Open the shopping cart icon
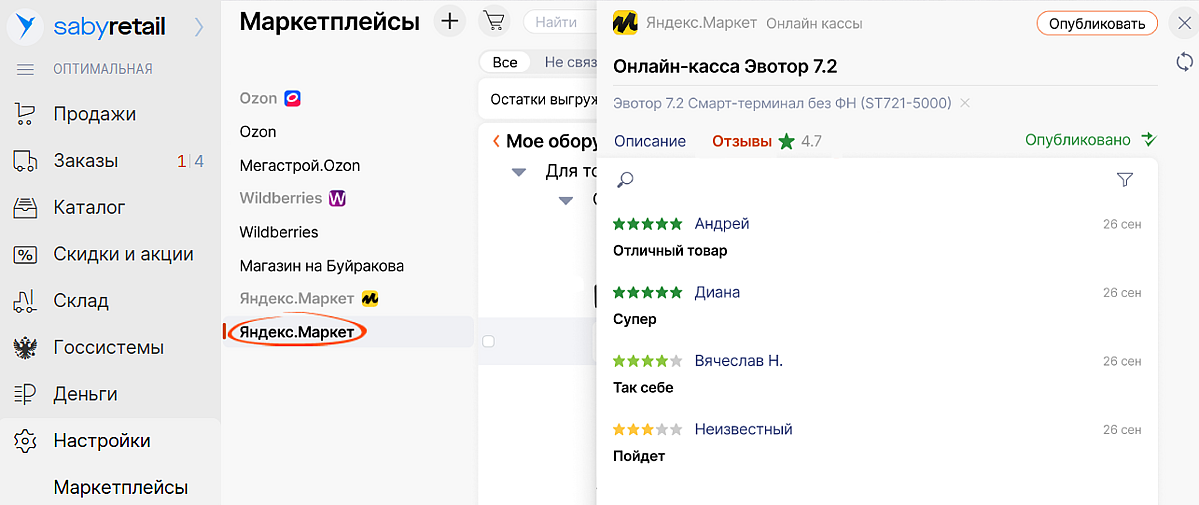Image resolution: width=1199 pixels, height=505 pixels. (493, 21)
